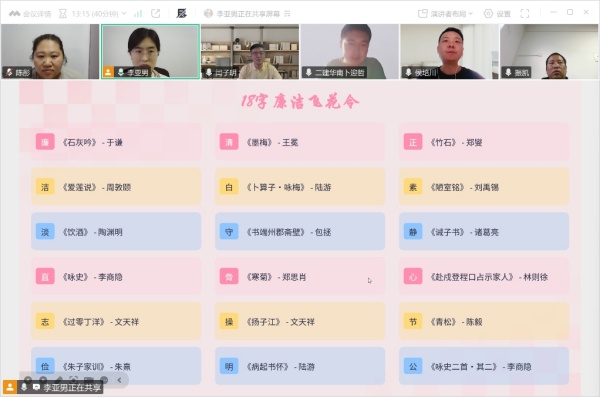Click the yellow 白 character tile

pyautogui.click(x=229, y=187)
